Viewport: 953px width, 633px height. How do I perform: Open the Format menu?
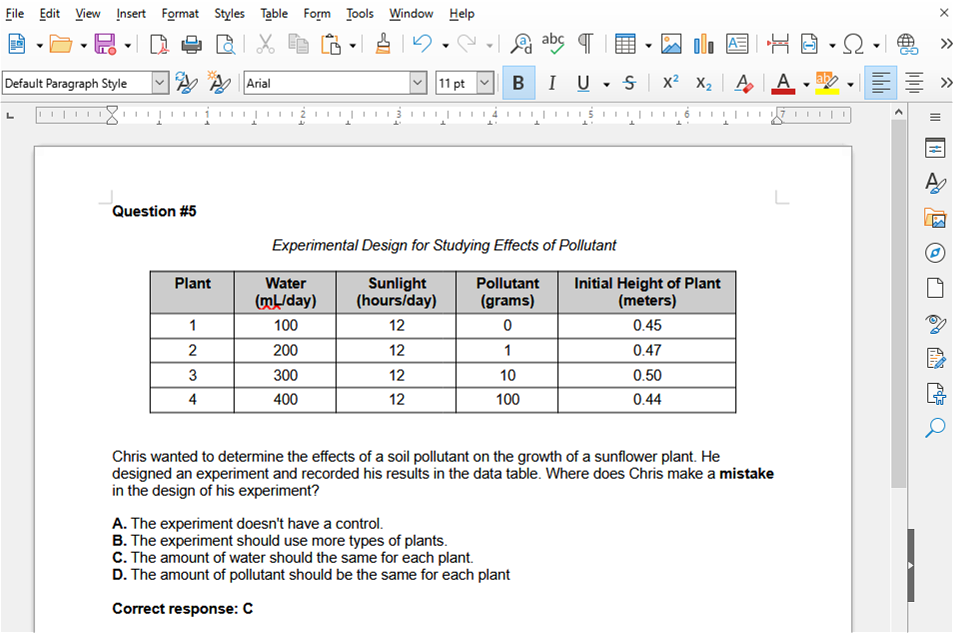tap(180, 13)
